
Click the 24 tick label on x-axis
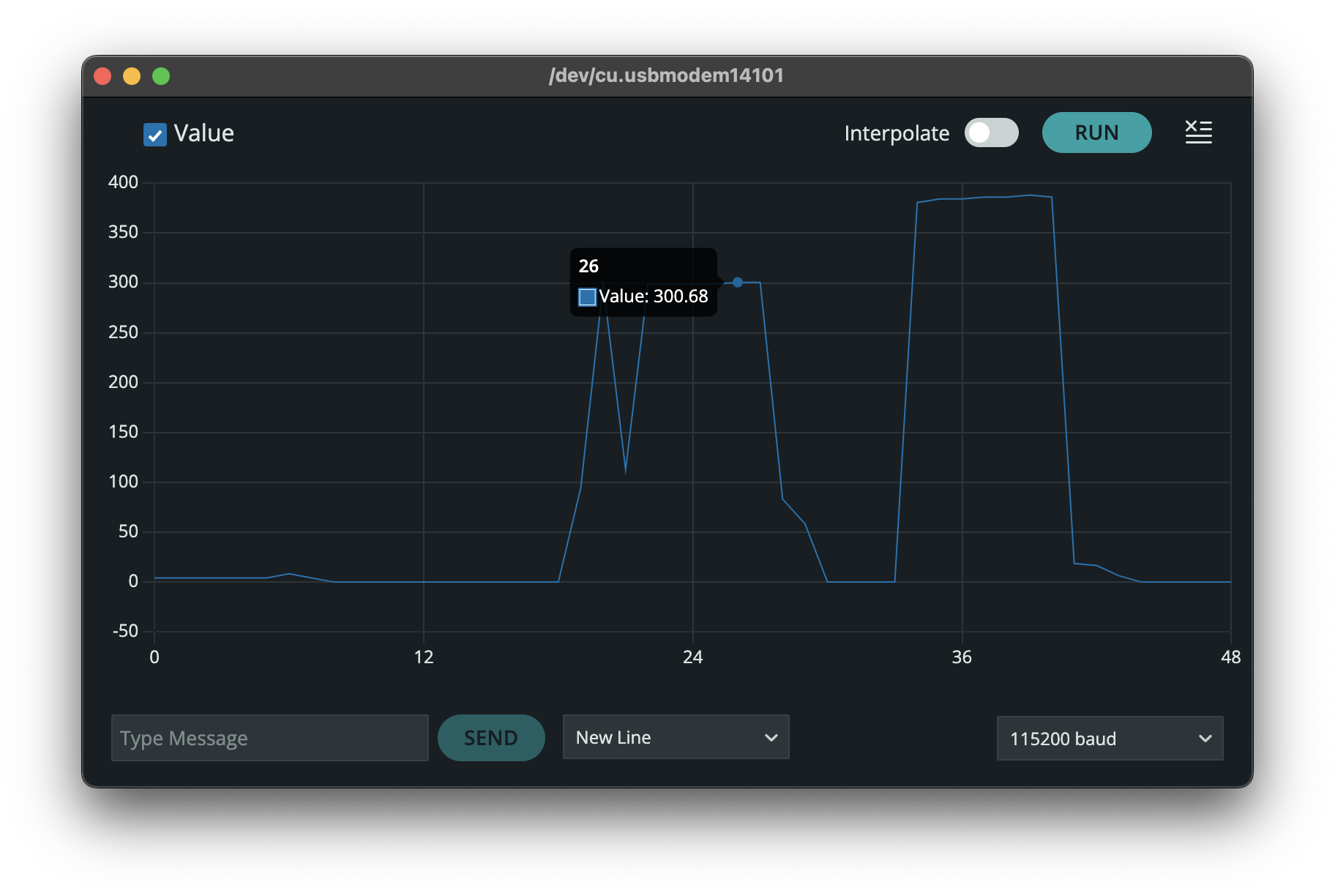(x=692, y=657)
